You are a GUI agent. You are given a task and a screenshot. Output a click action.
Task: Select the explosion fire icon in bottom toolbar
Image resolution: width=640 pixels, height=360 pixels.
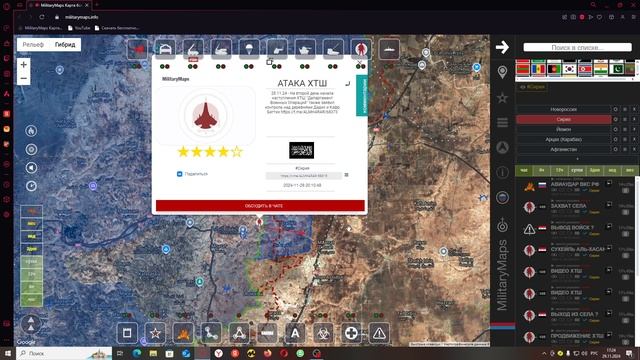pos(183,333)
